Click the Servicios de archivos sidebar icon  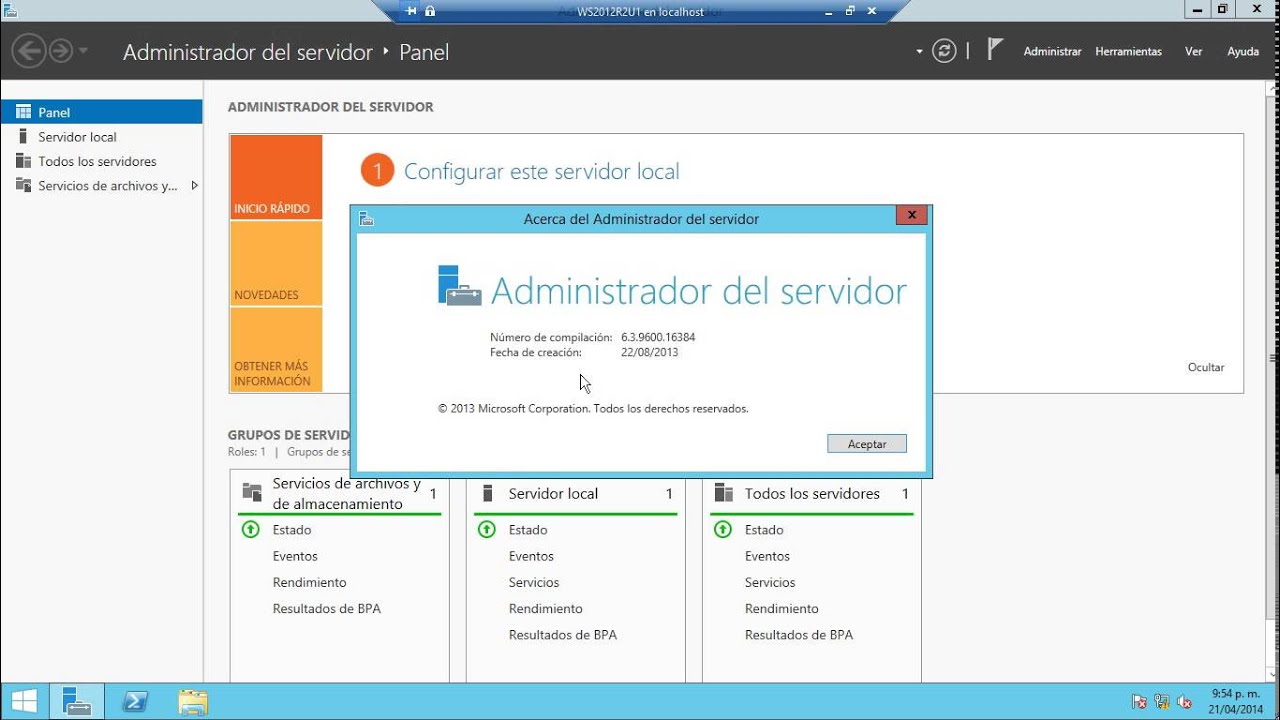(x=23, y=185)
